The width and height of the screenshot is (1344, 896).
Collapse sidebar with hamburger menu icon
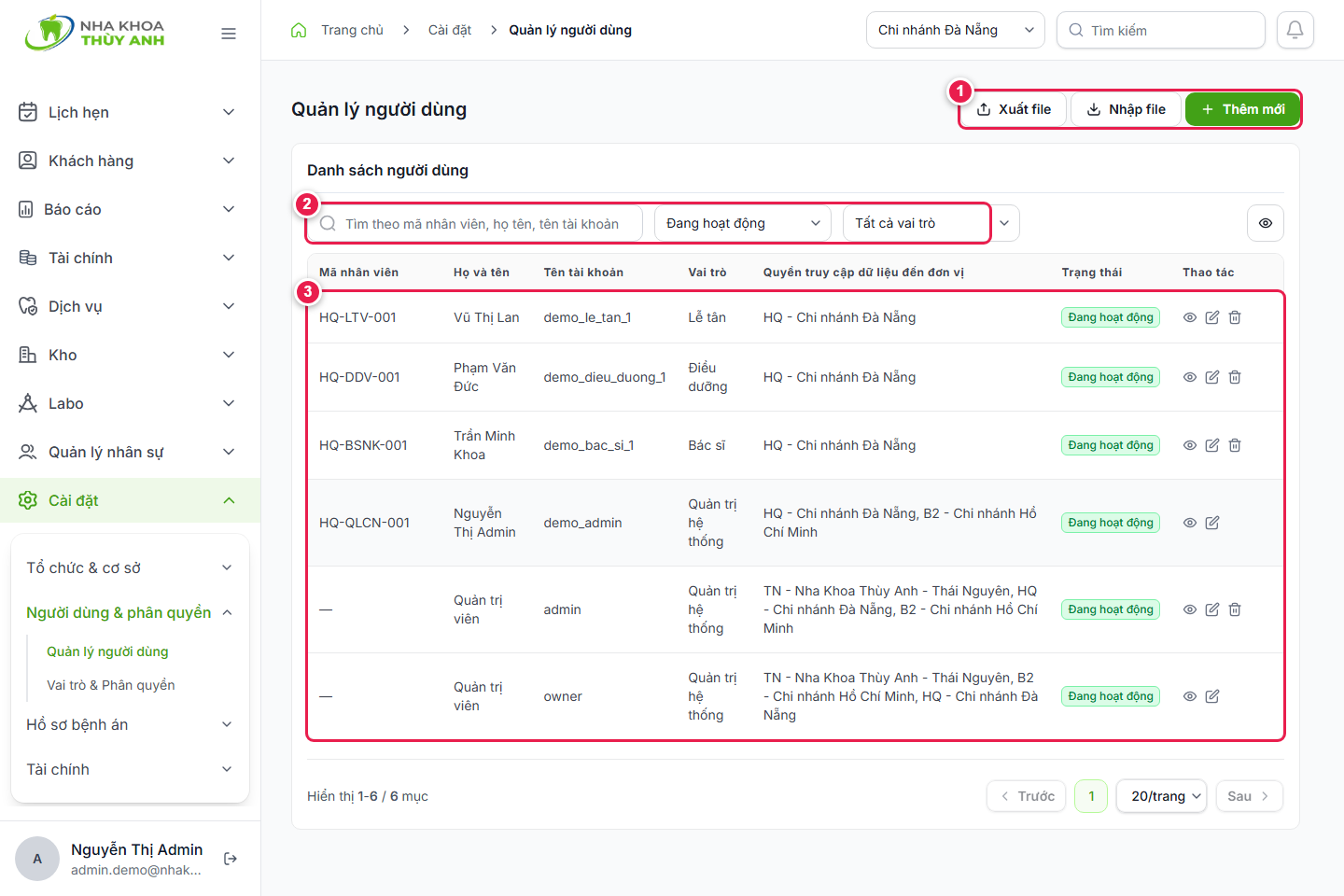pos(229,34)
